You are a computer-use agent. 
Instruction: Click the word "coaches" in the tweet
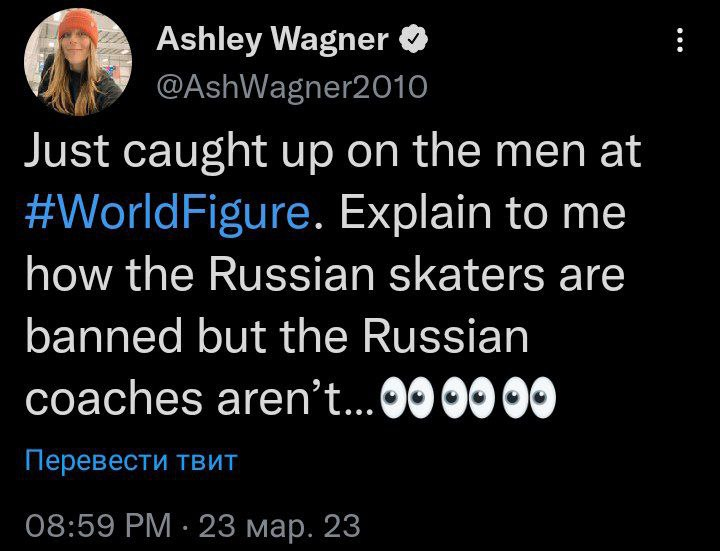pyautogui.click(x=100, y=400)
